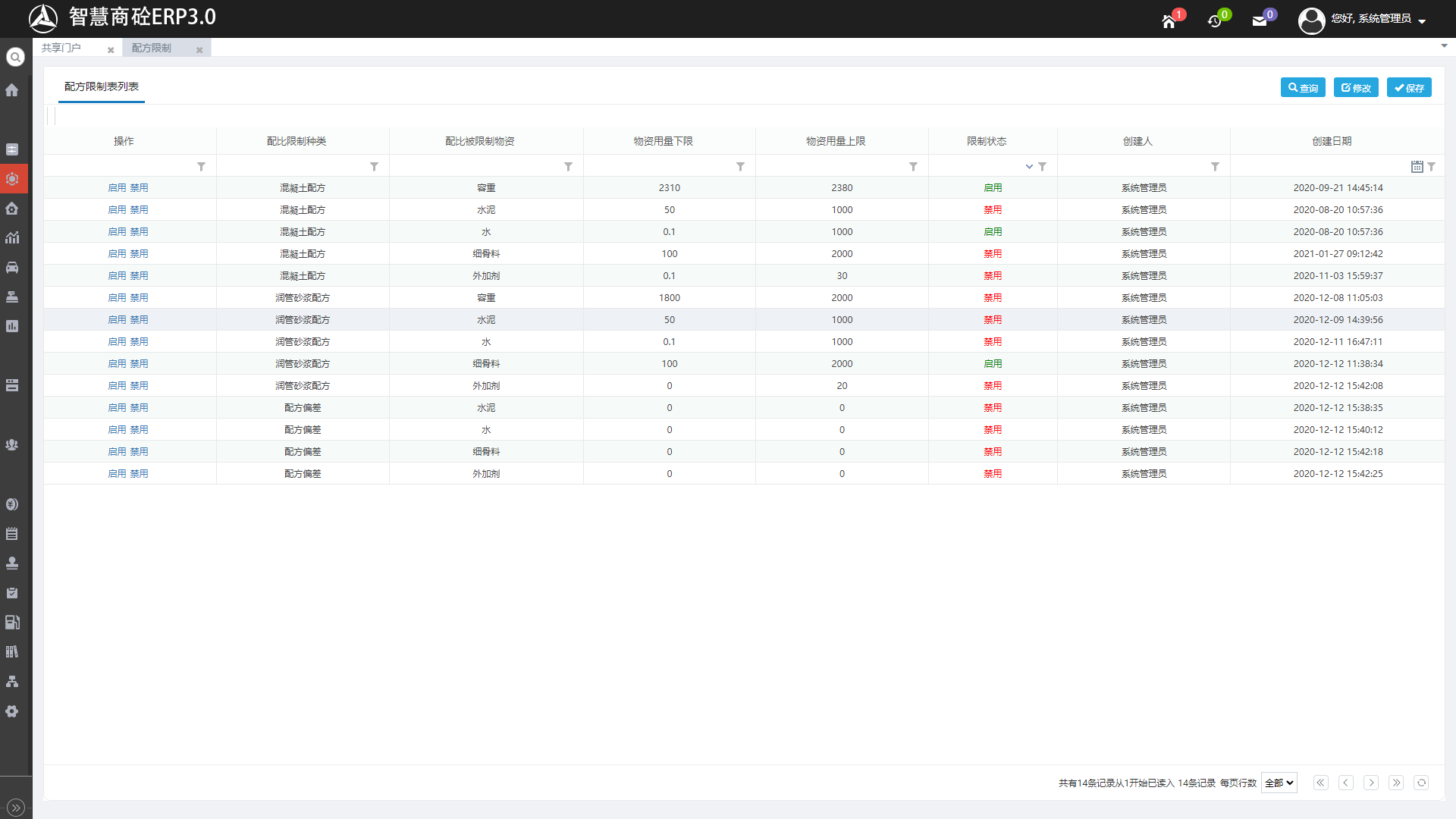
Task: Click the filter funnel under 配比限制种类
Action: tap(374, 167)
